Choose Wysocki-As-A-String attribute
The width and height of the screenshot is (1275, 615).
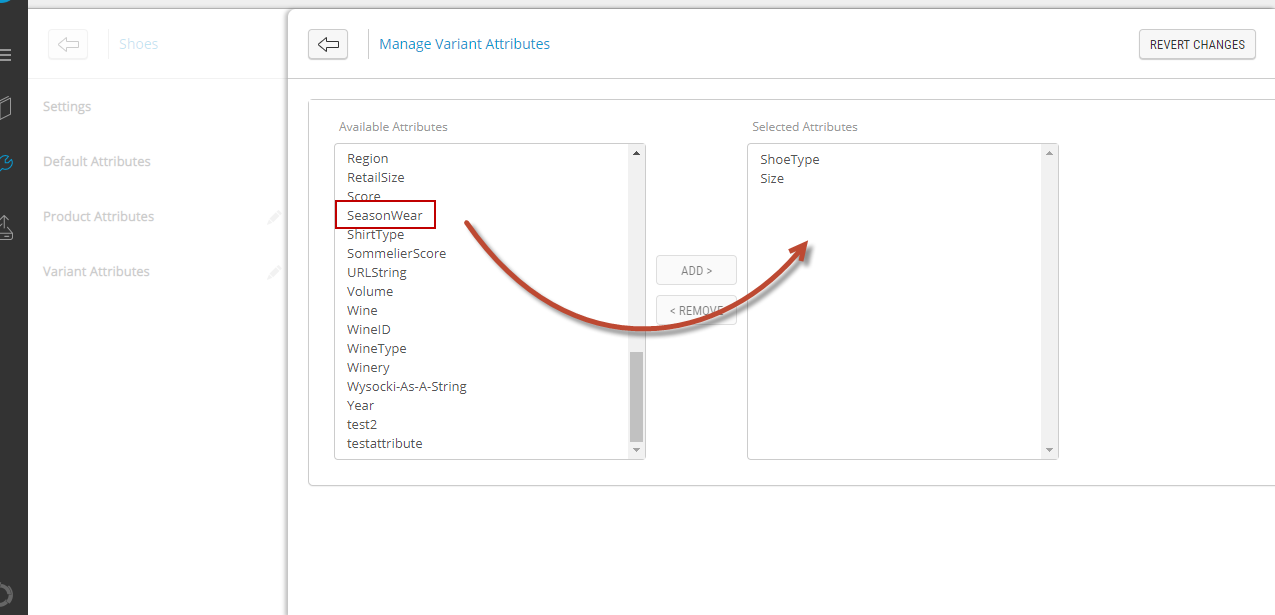click(406, 387)
